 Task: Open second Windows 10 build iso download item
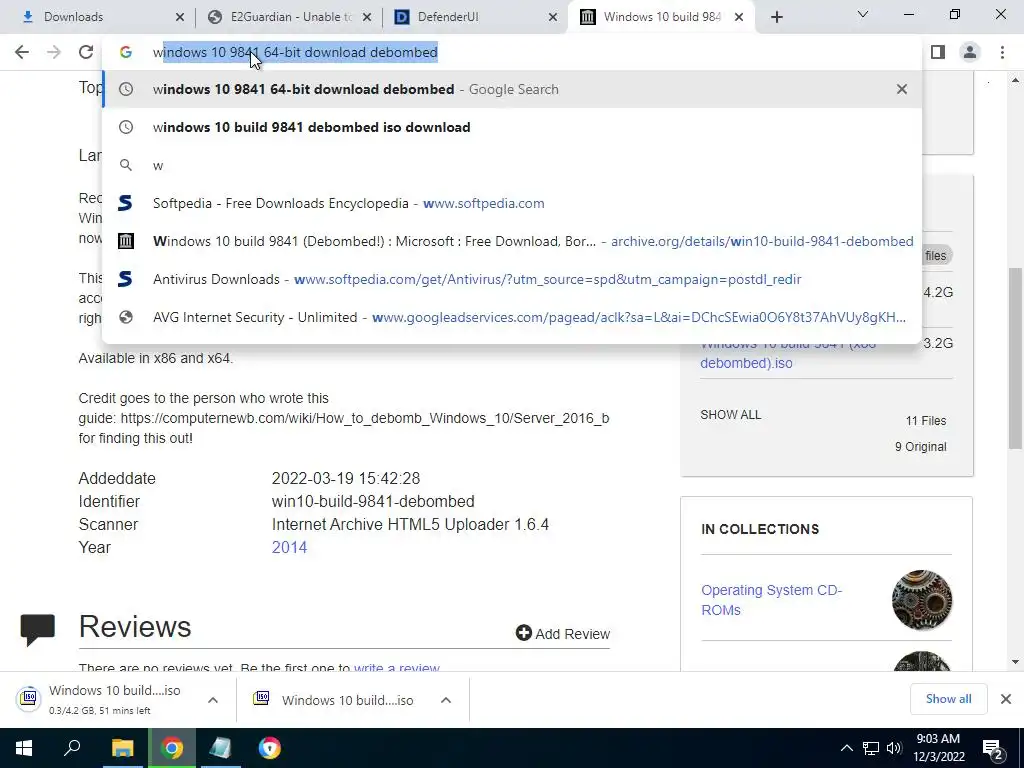click(336, 699)
